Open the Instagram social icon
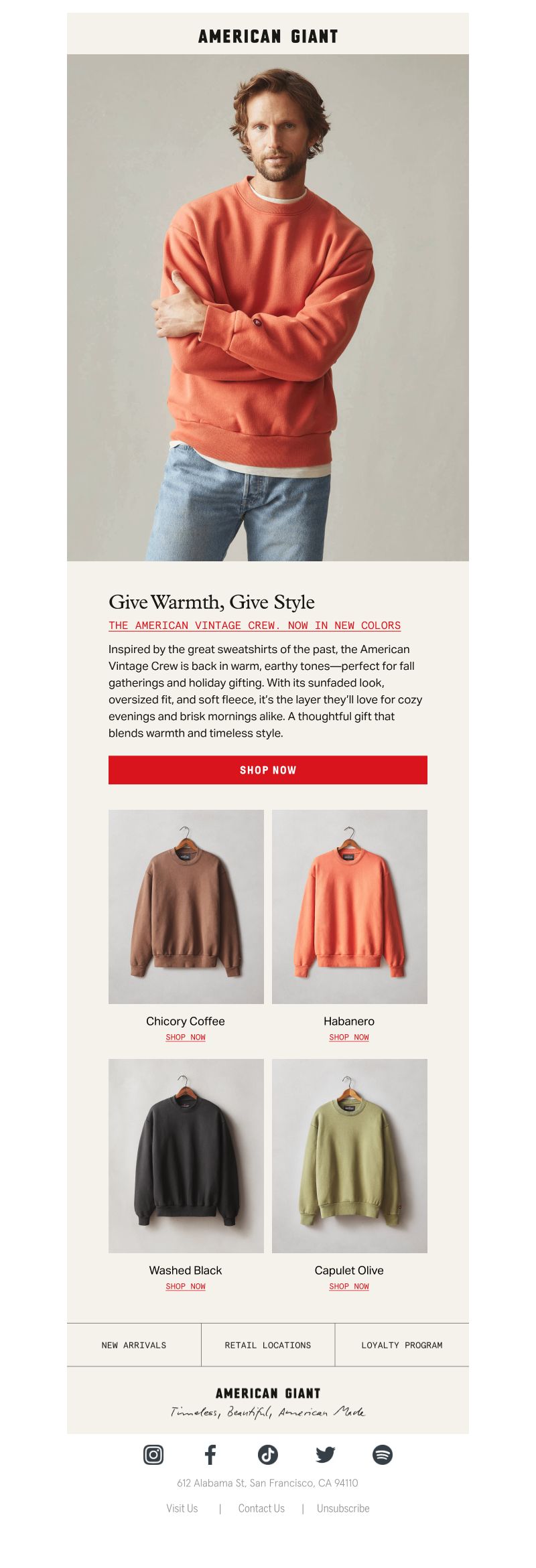The image size is (536, 1568). [153, 1454]
